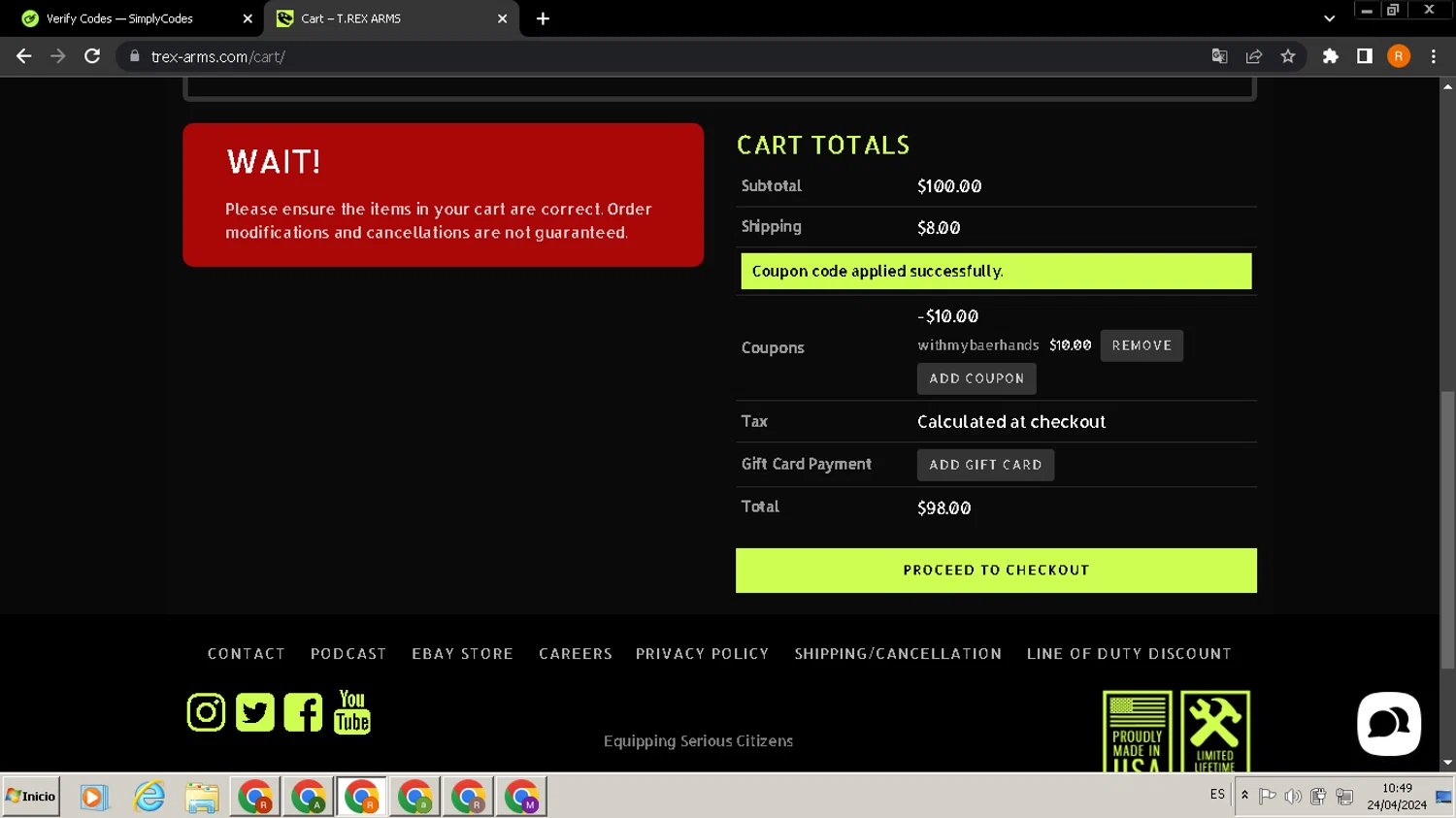Image resolution: width=1456 pixels, height=818 pixels.
Task: Click the Add Gift Card button
Action: pyautogui.click(x=985, y=465)
